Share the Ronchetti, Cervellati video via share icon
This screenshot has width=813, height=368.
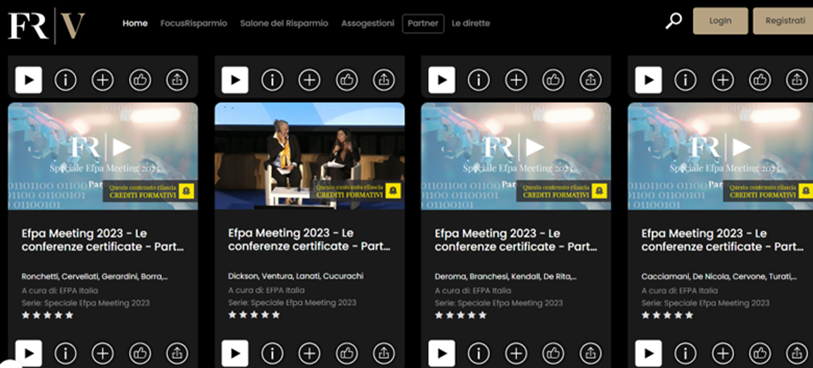click(177, 353)
